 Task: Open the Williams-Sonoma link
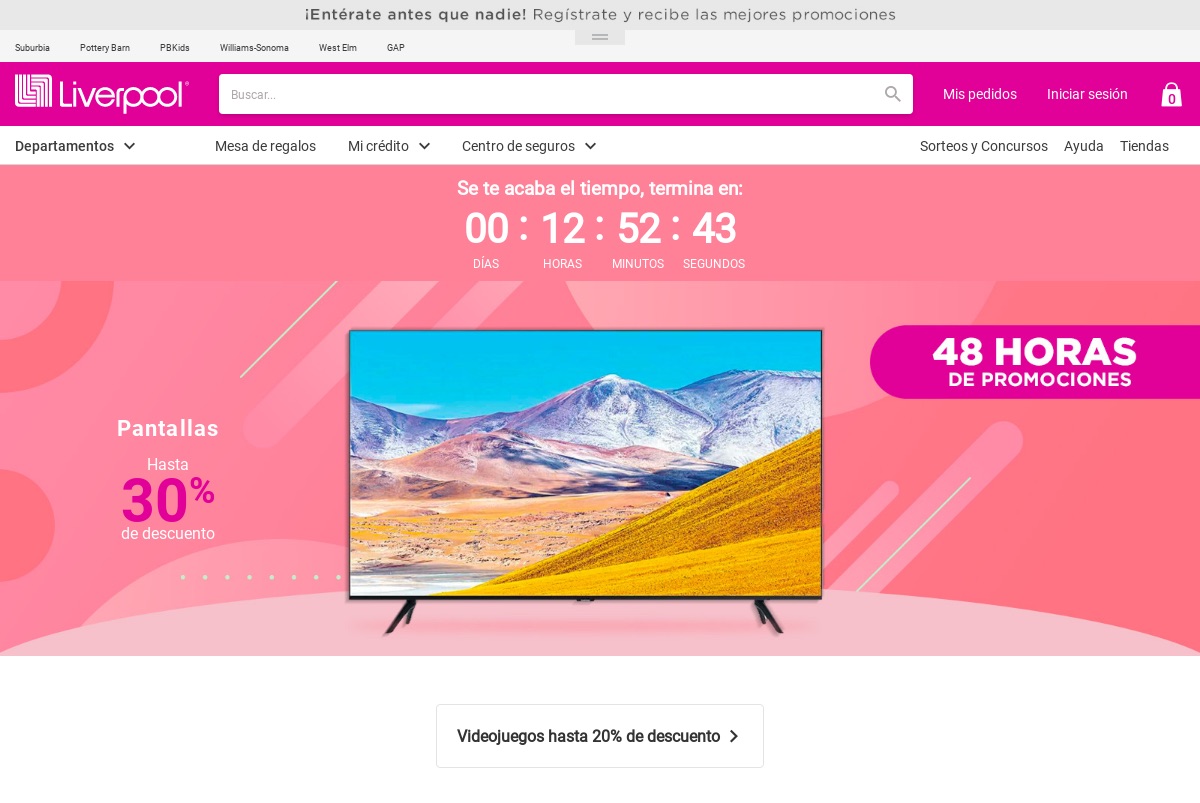point(254,48)
